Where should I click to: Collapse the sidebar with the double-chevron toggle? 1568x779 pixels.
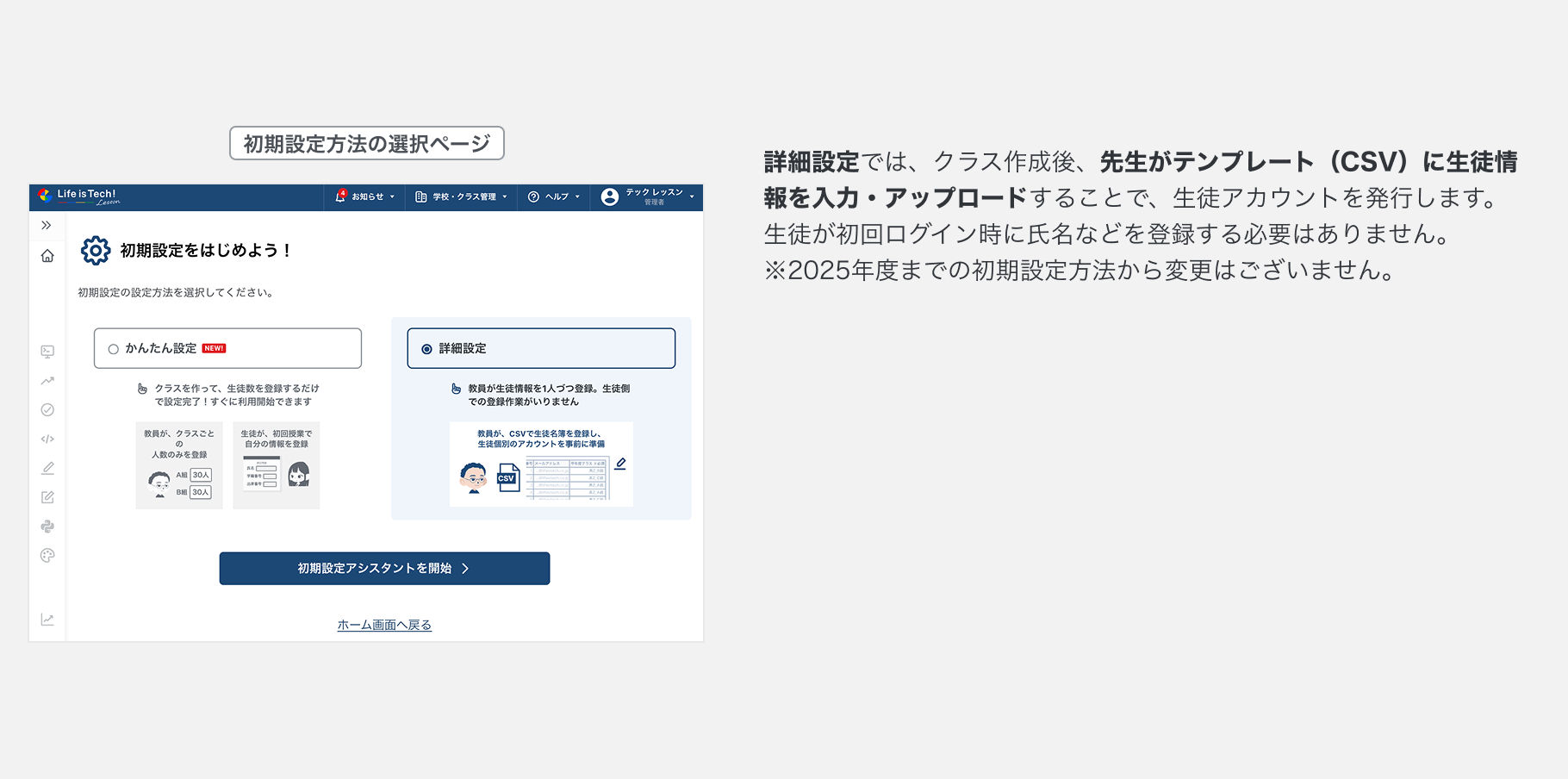pyautogui.click(x=47, y=225)
